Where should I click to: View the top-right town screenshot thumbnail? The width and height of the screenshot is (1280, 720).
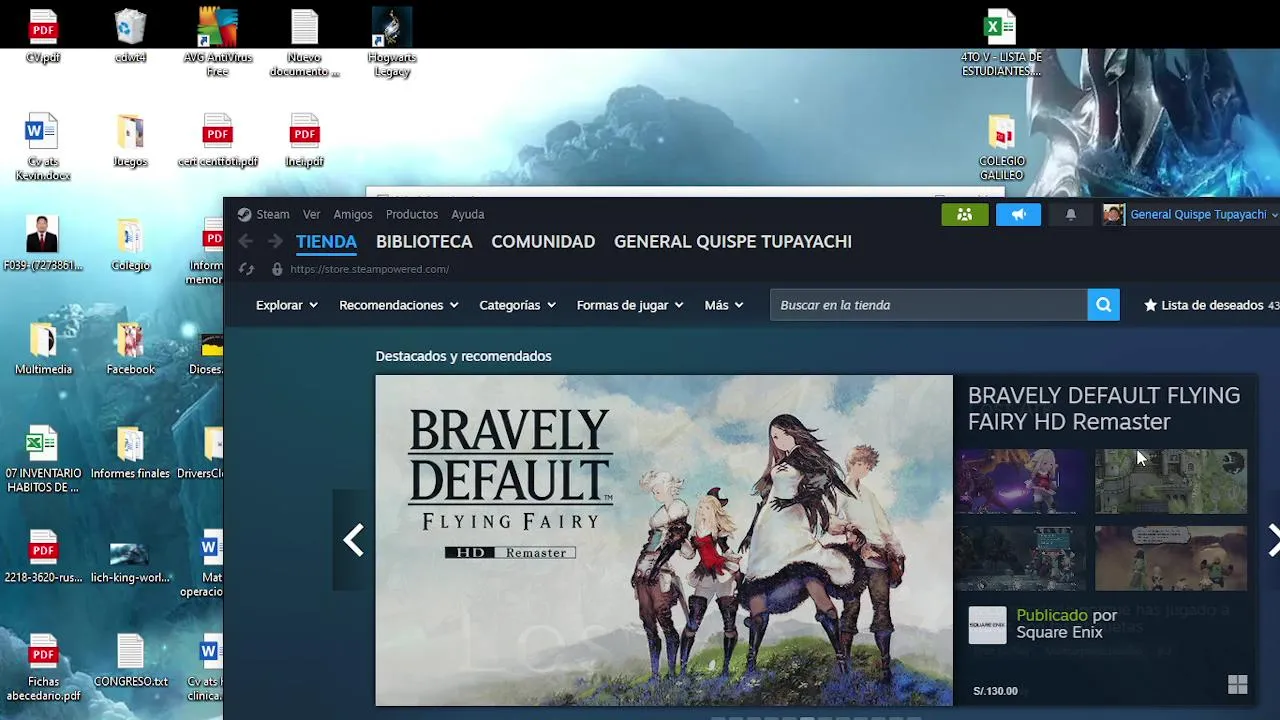point(1171,481)
